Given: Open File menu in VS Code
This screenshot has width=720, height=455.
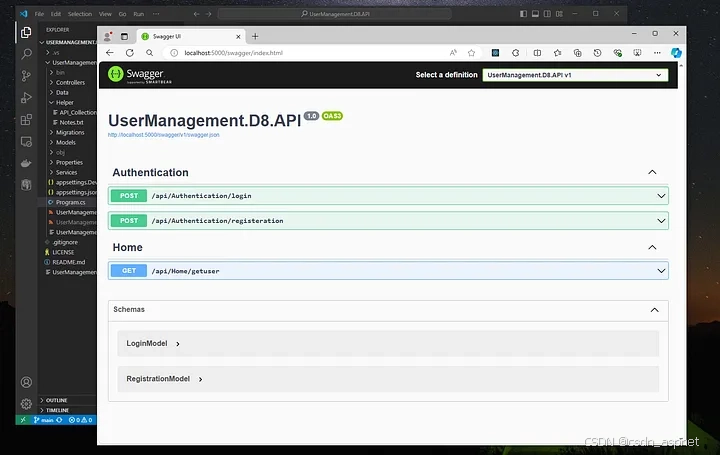Looking at the screenshot, I should pos(39,14).
